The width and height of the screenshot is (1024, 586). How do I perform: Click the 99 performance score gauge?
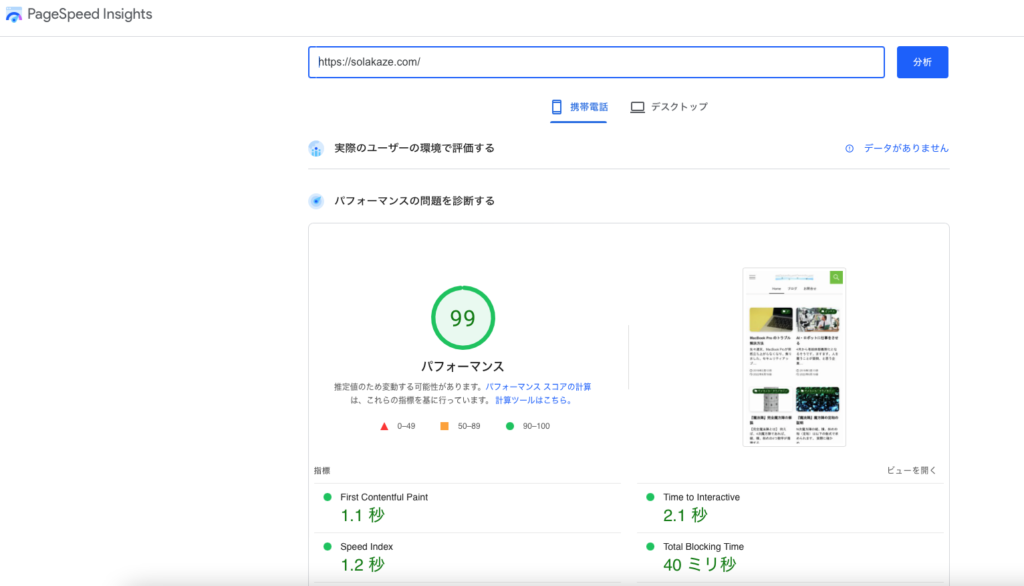point(462,318)
